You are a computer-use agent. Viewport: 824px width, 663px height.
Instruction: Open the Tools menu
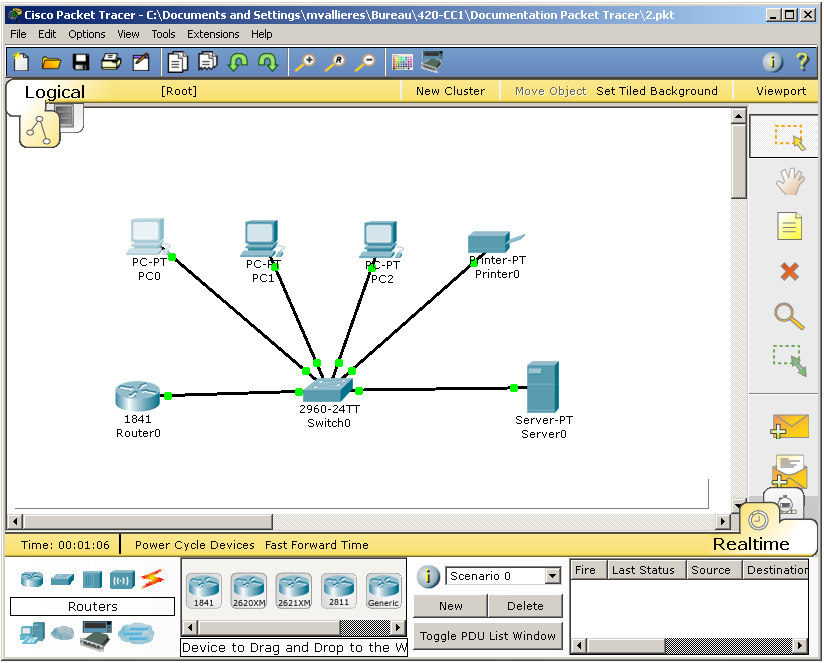(x=163, y=34)
